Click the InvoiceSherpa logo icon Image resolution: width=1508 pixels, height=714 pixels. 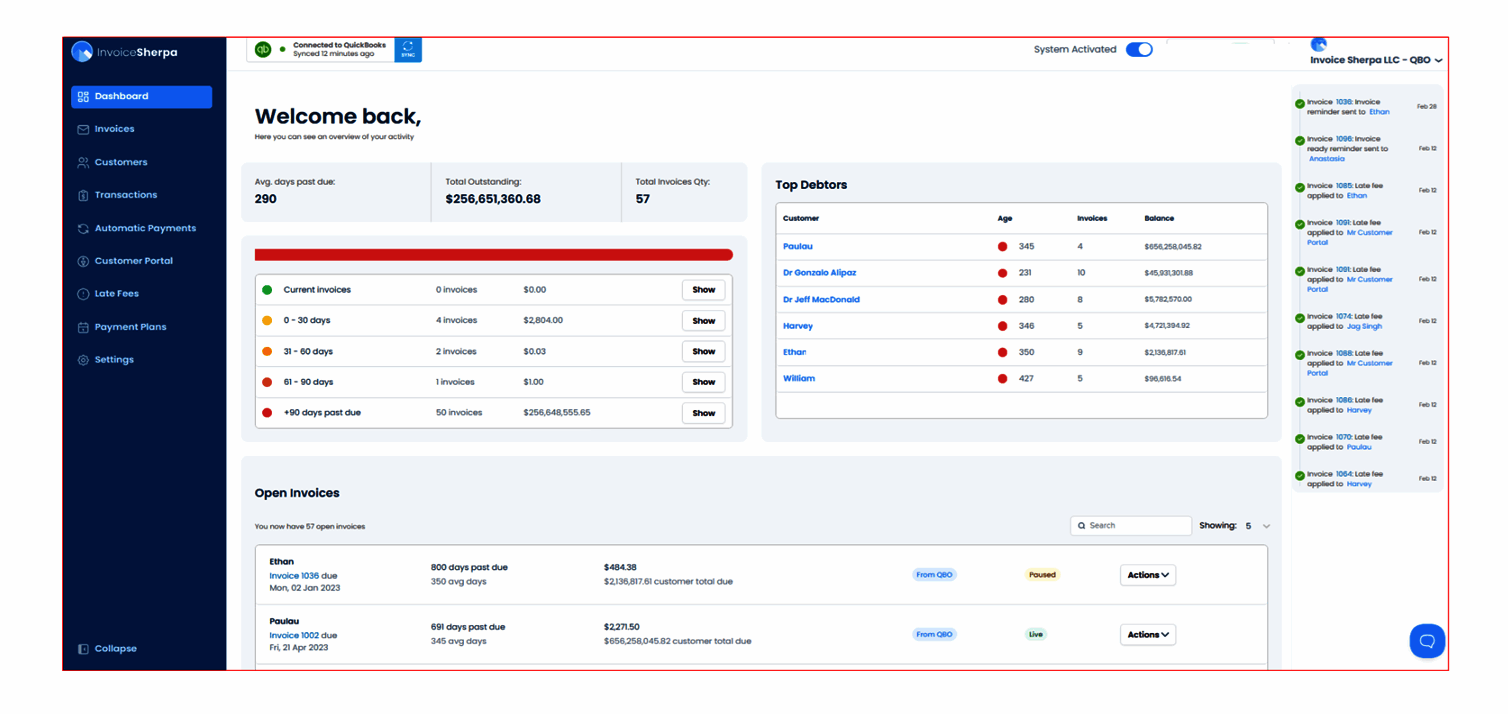click(x=82, y=52)
